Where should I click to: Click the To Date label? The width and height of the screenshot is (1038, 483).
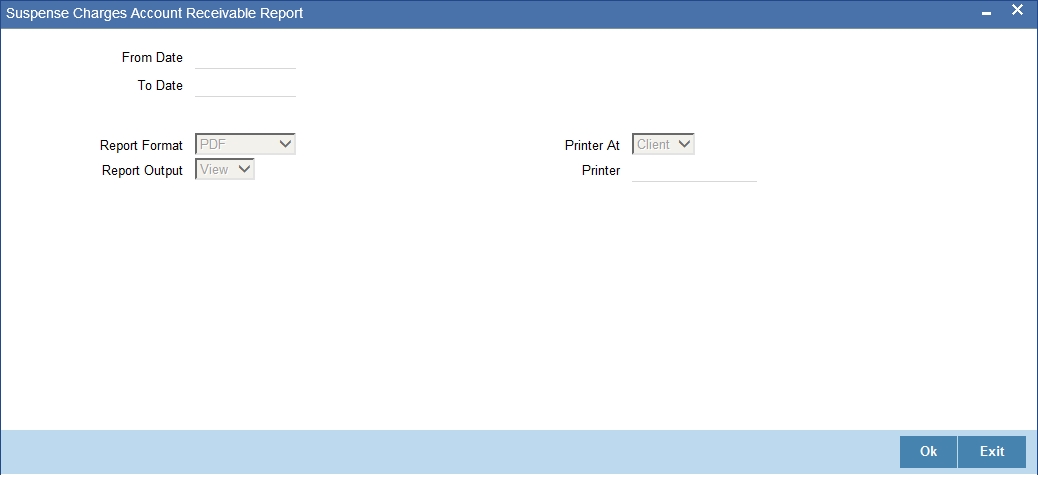click(x=160, y=85)
